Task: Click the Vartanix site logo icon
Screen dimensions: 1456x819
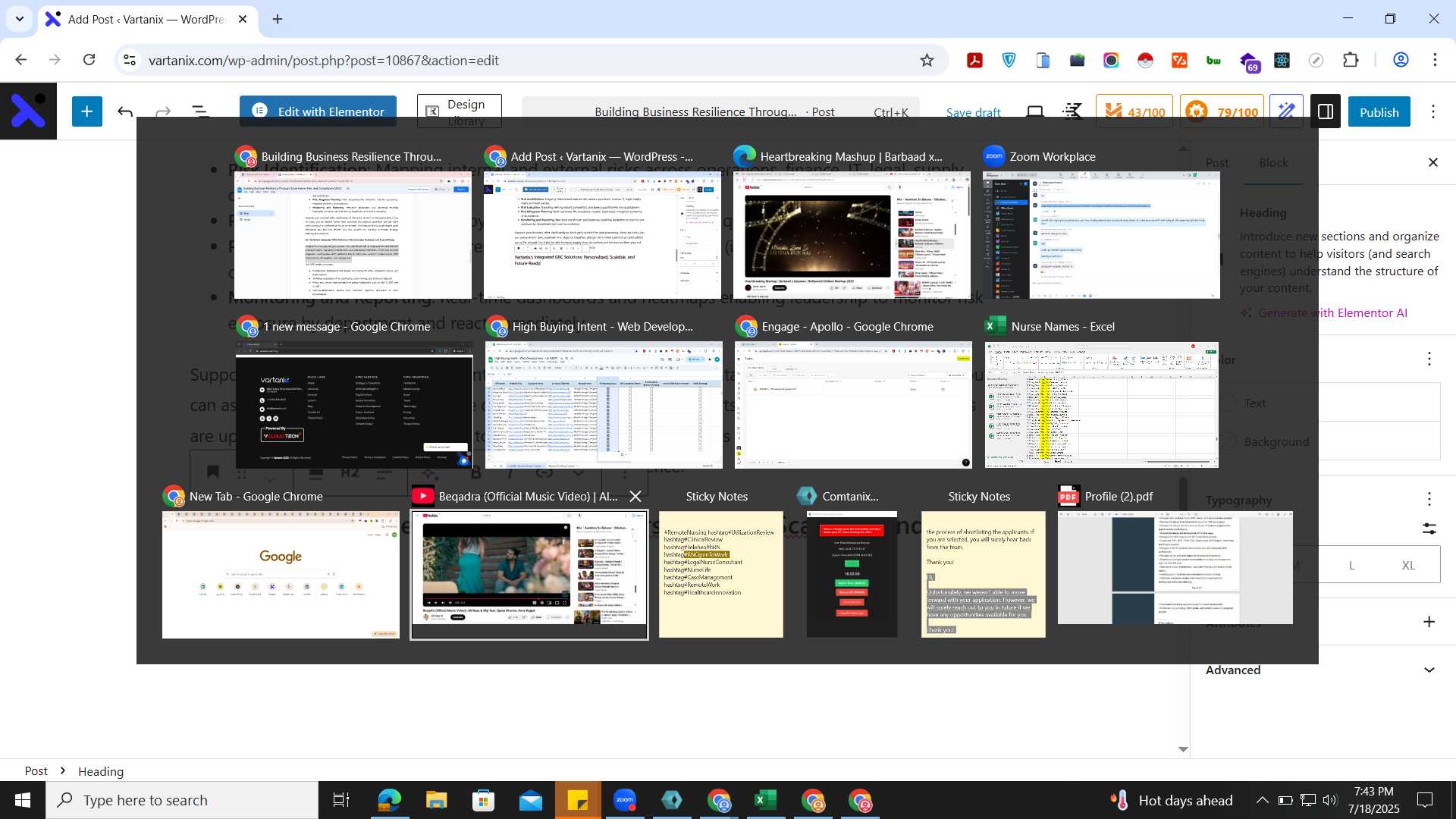Action: point(28,111)
